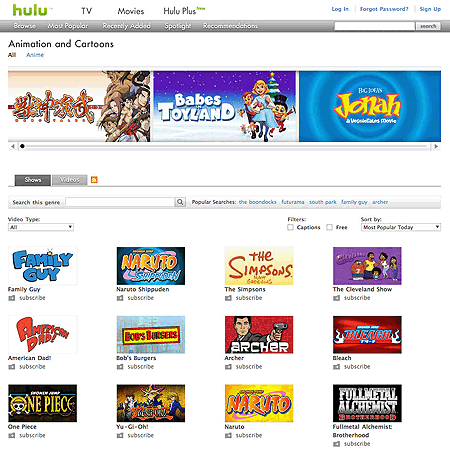Screen dimensions: 450x450
Task: Enable the Captions filter checkbox
Action: pyautogui.click(x=290, y=227)
